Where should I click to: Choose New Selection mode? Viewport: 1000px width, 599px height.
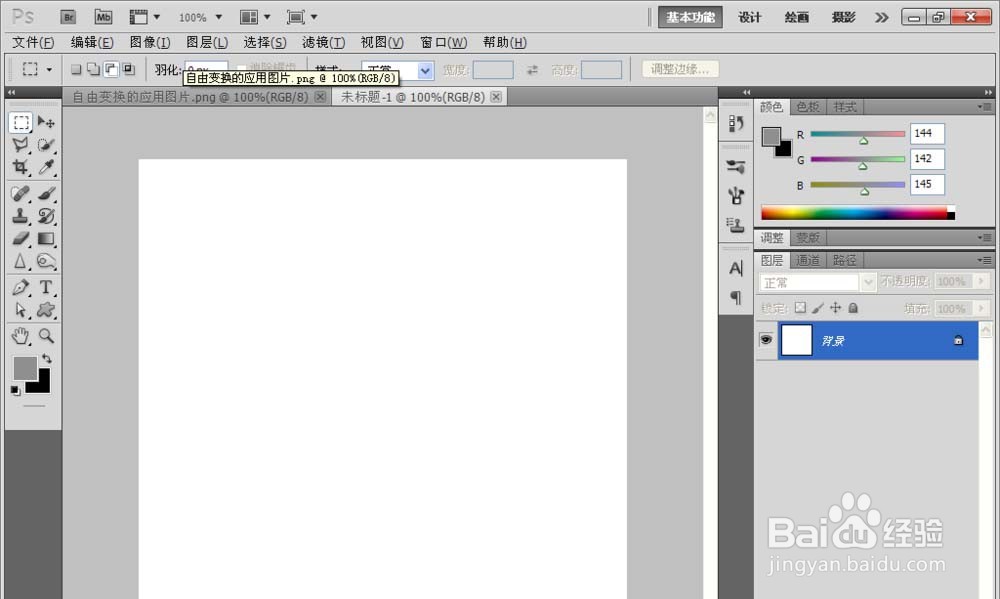point(76,69)
